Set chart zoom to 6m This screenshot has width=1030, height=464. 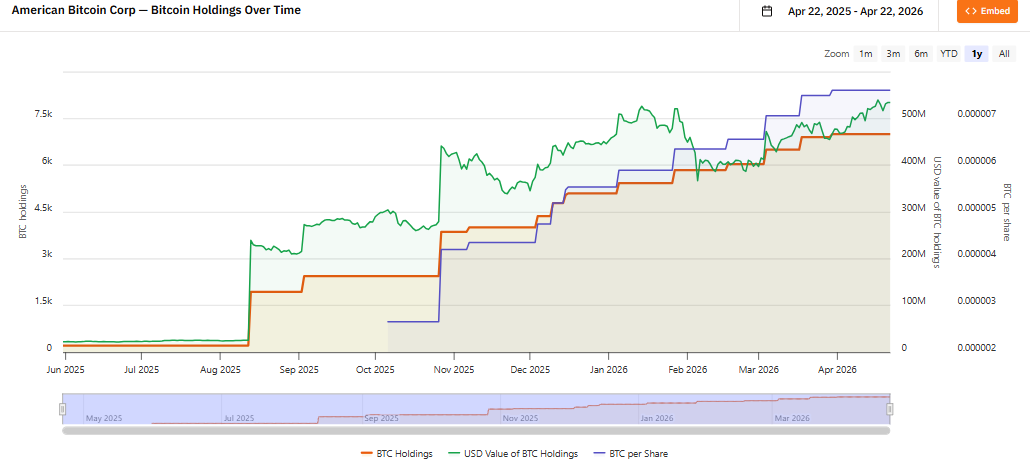[x=921, y=54]
